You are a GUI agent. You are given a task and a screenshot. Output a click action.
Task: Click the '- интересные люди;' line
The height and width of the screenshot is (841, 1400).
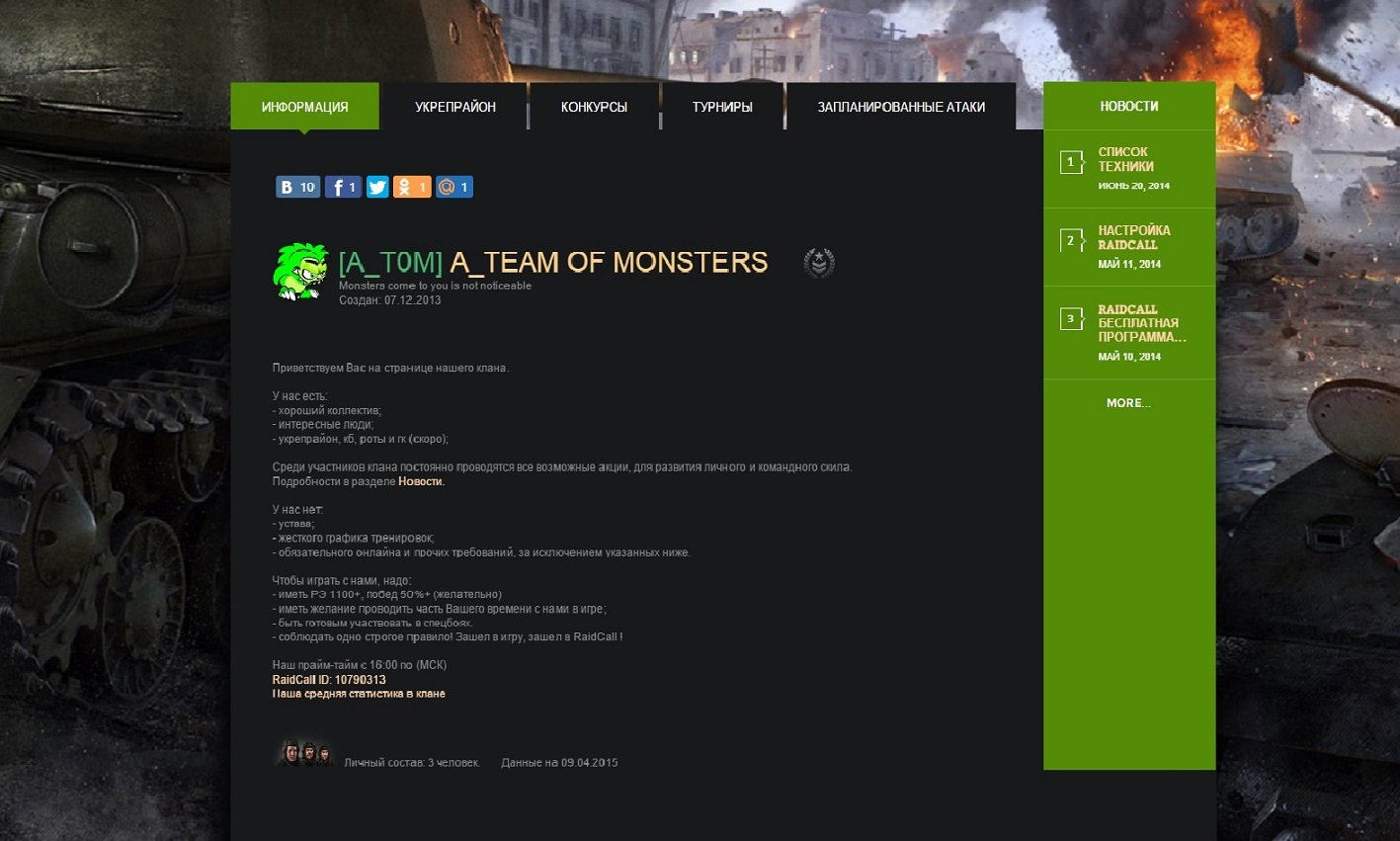point(323,424)
